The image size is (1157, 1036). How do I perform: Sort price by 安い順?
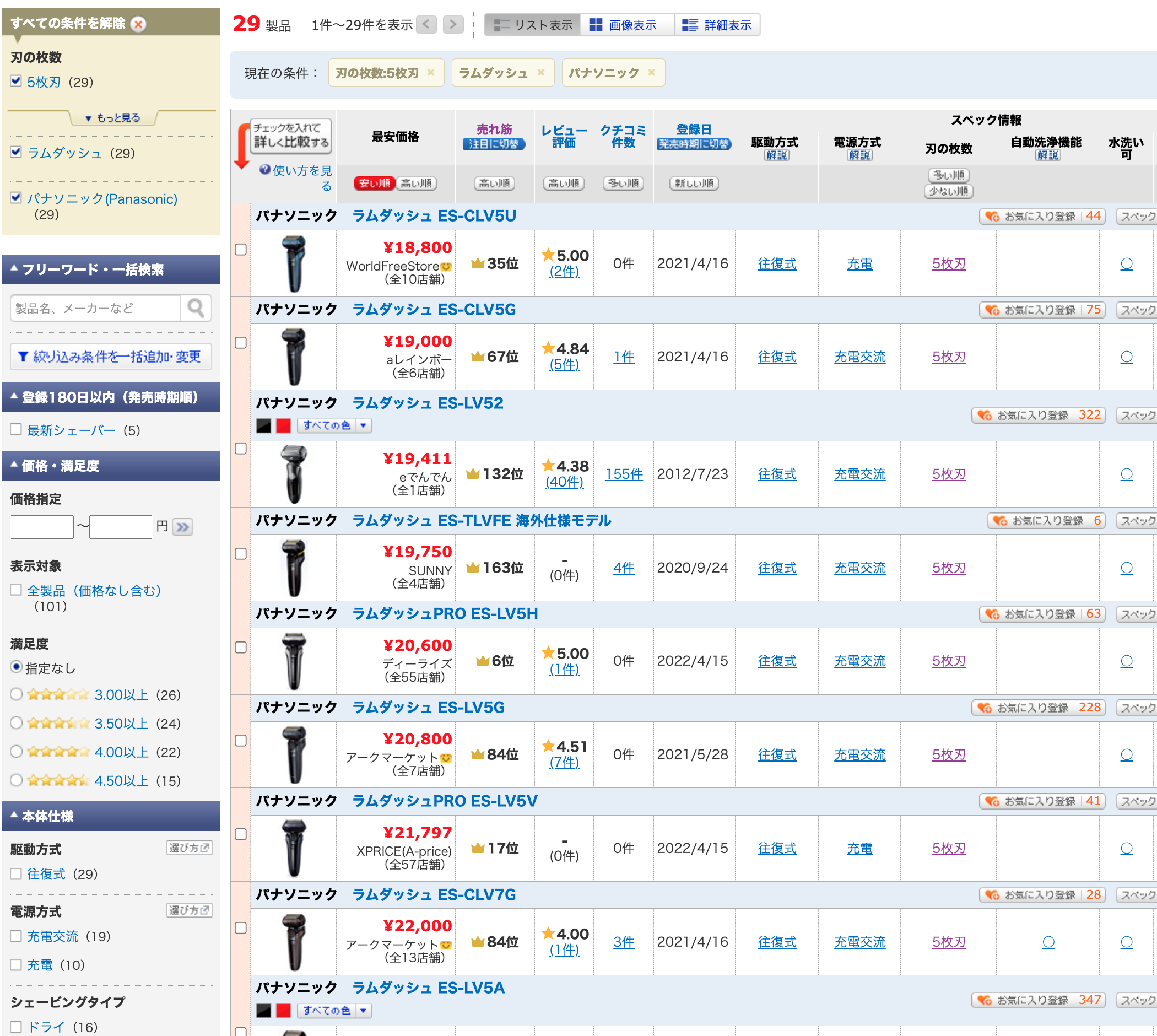(374, 183)
